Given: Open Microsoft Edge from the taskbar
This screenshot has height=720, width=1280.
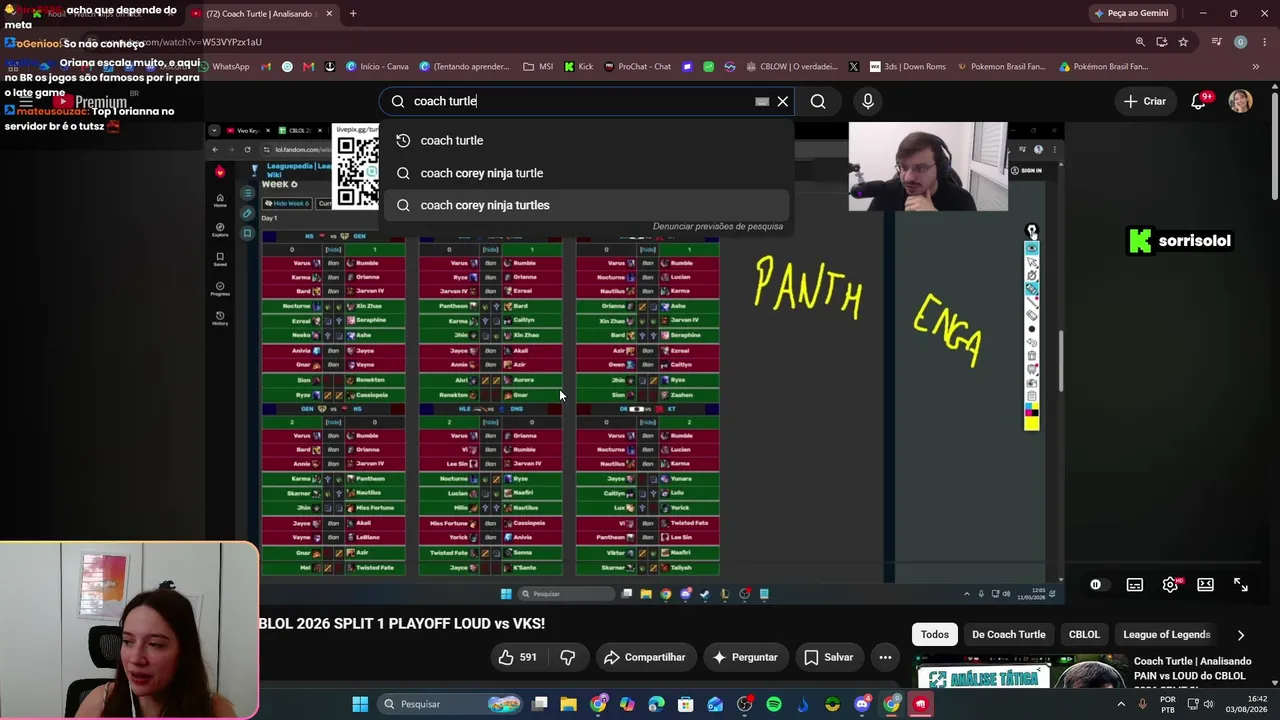Looking at the screenshot, I should click(656, 704).
